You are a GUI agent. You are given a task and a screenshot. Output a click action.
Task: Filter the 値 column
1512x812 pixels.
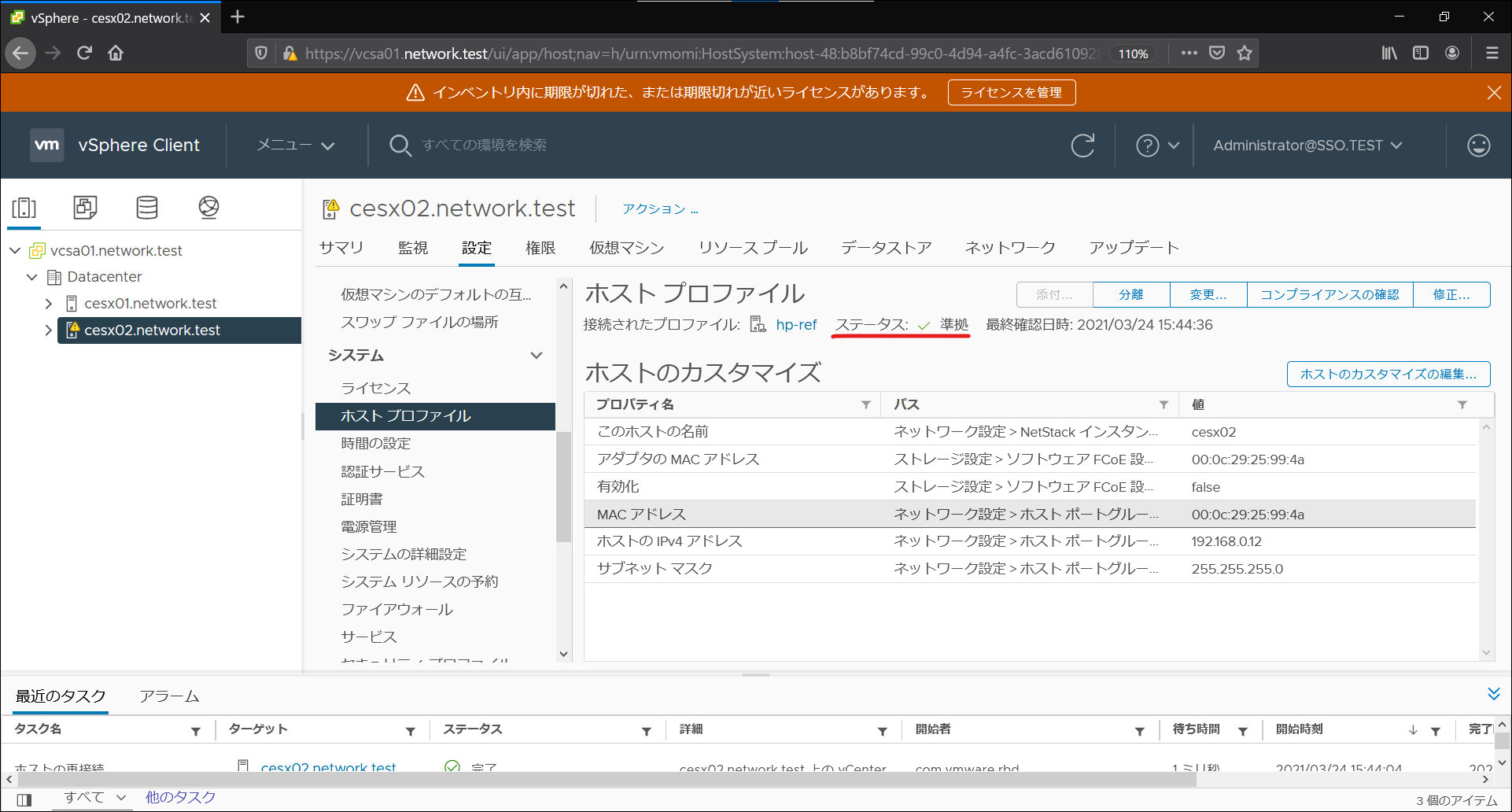1462,404
